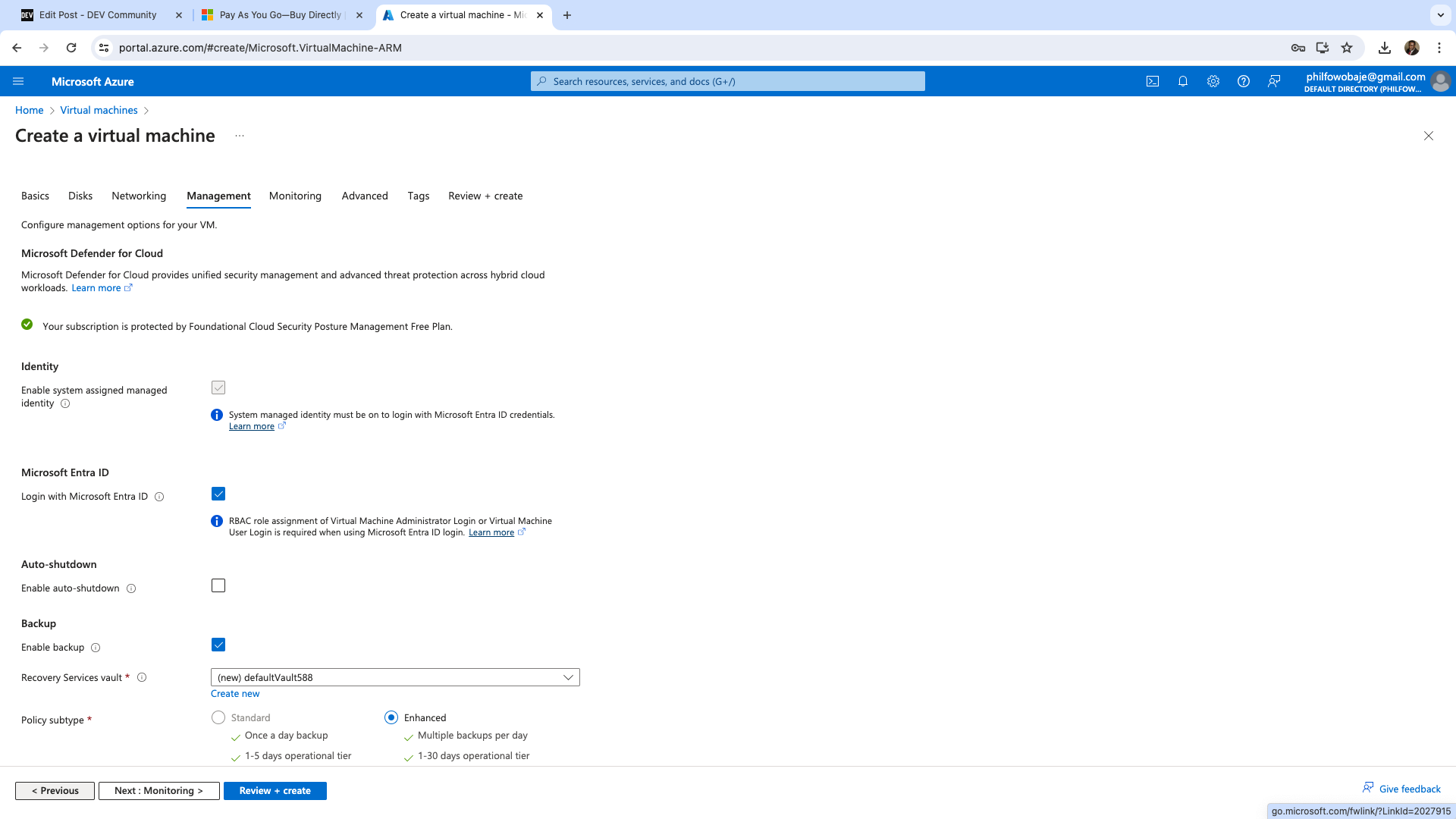This screenshot has width=1456, height=819.
Task: Click the feedback icon in header
Action: (x=1274, y=81)
